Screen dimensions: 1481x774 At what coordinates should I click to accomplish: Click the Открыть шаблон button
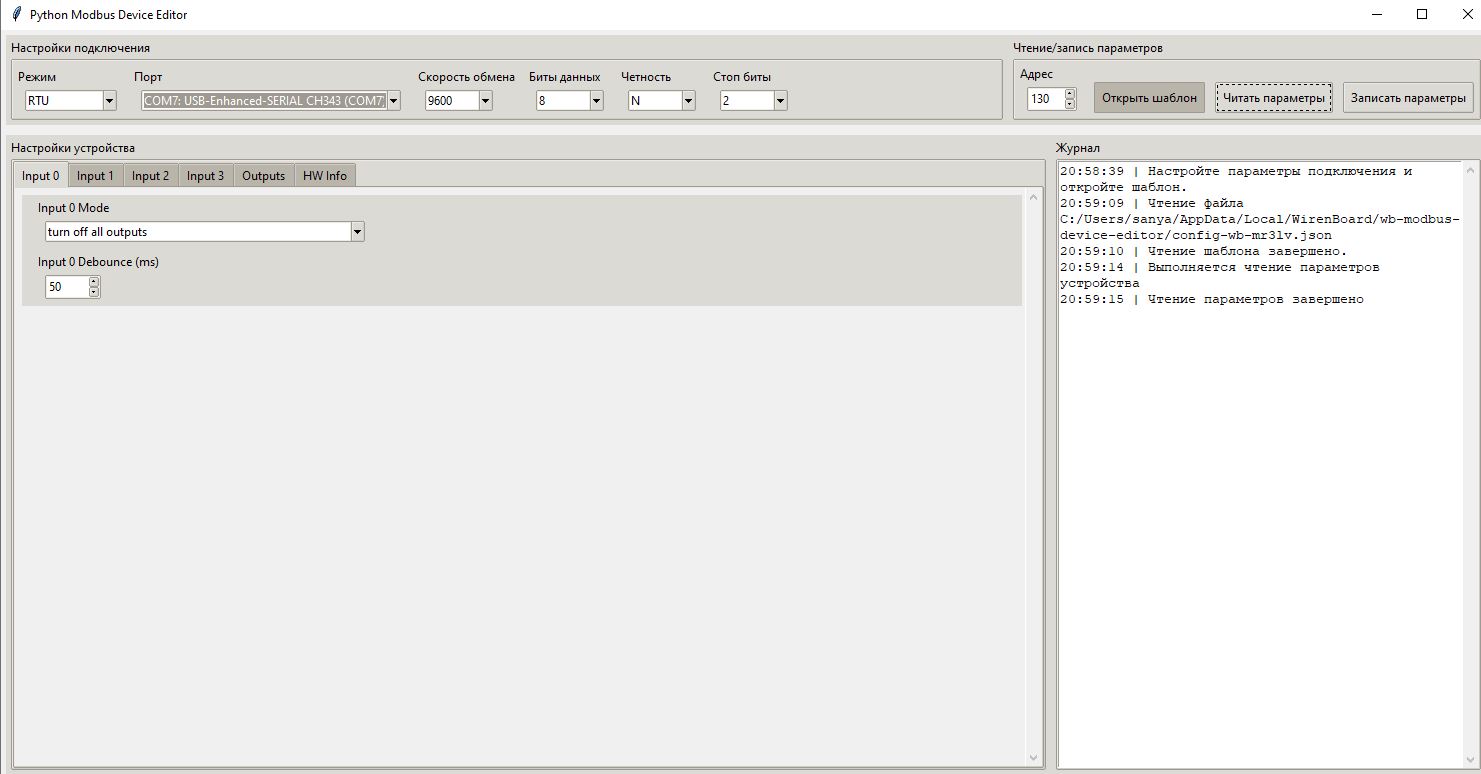tap(1149, 98)
